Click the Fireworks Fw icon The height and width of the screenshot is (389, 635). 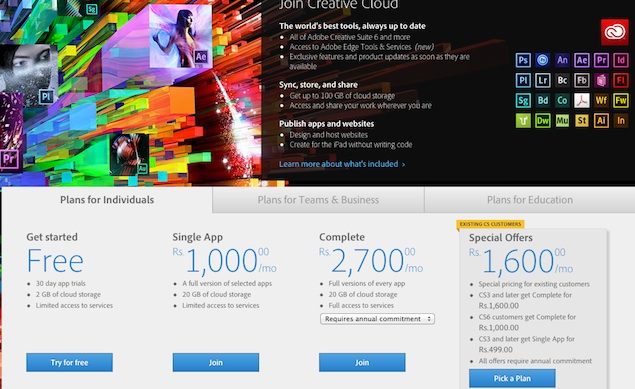620,100
